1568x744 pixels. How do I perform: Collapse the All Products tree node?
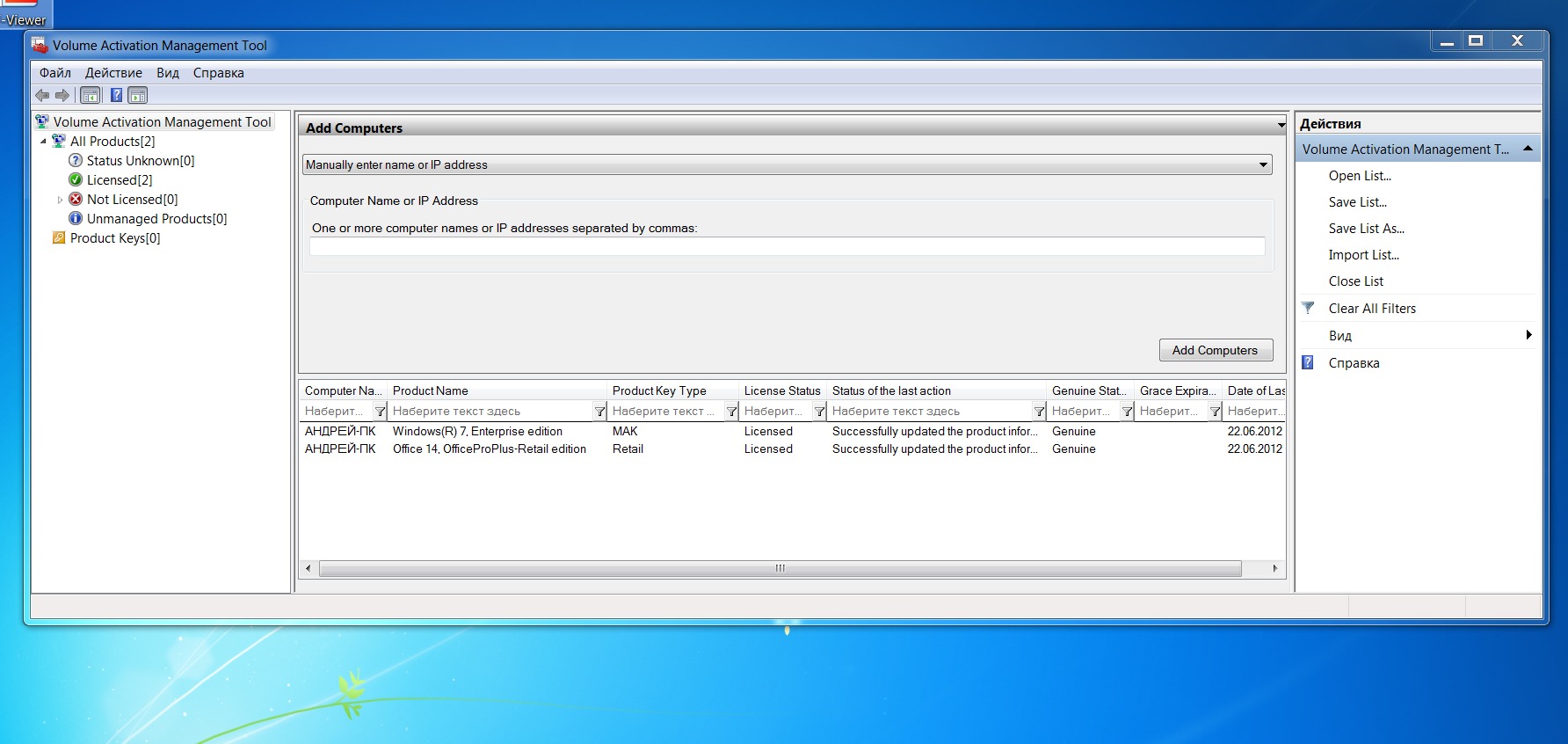(44, 142)
